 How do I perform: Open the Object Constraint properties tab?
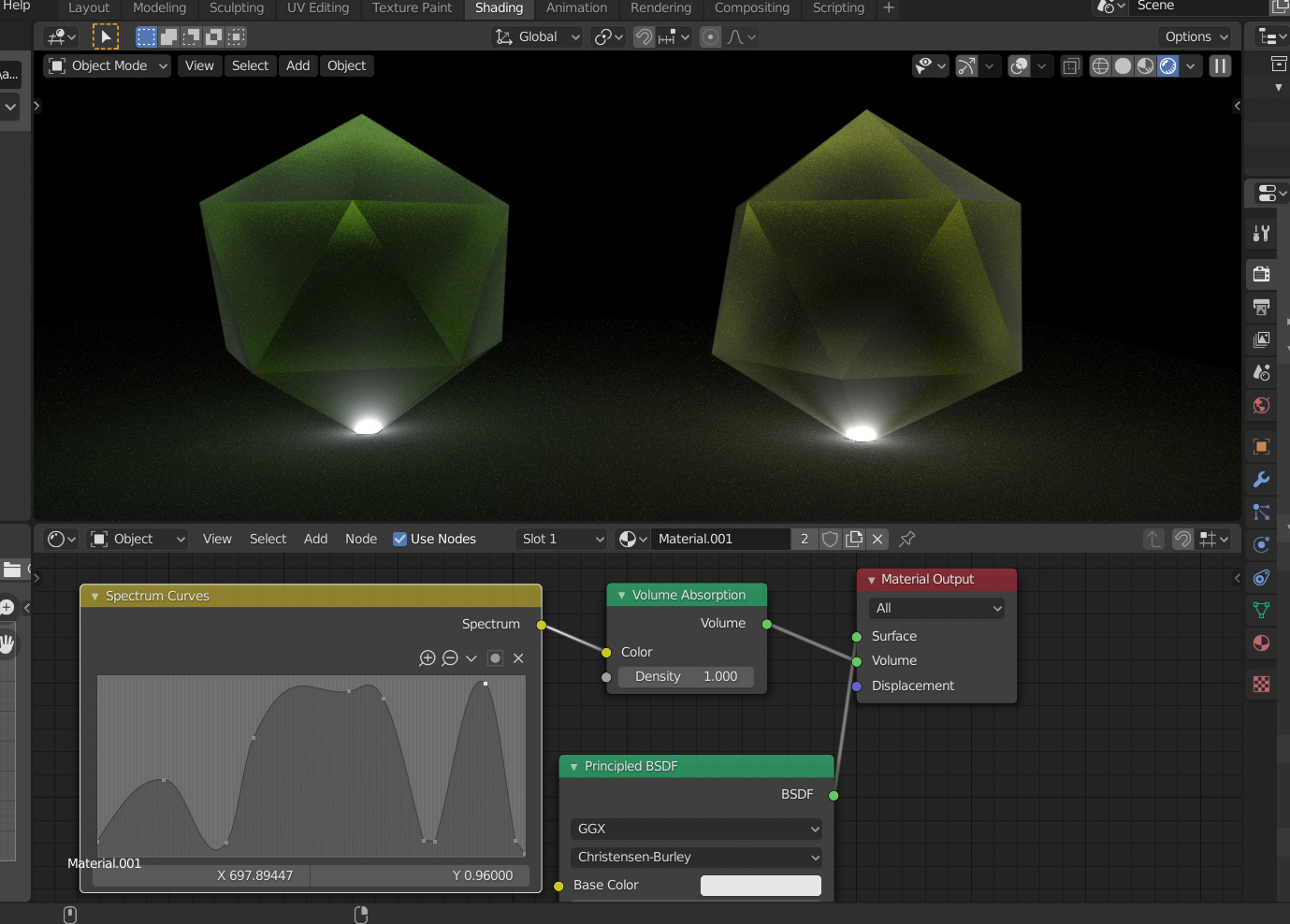(1261, 577)
